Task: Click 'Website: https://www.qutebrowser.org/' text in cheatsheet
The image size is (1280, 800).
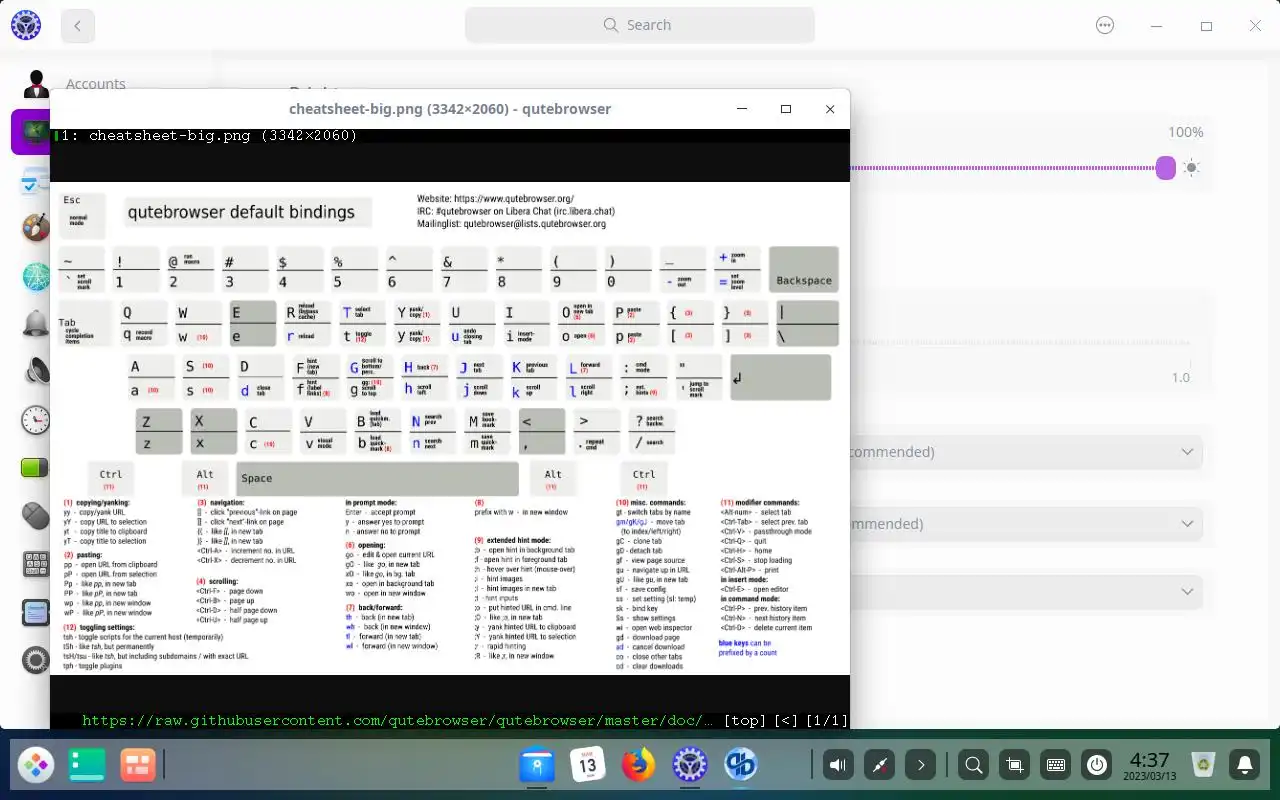Action: [495, 199]
